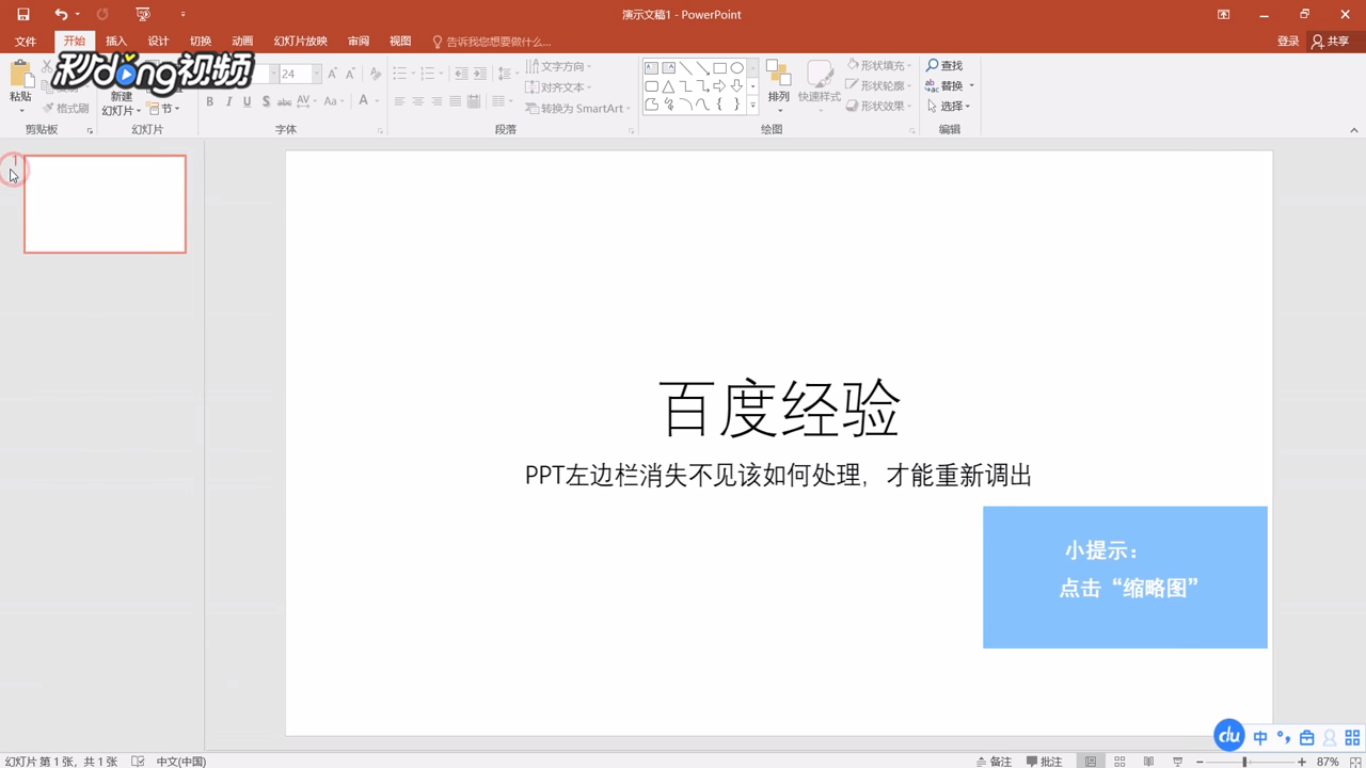Click the 粘贴 paste icon
The image size is (1366, 768).
(x=20, y=74)
